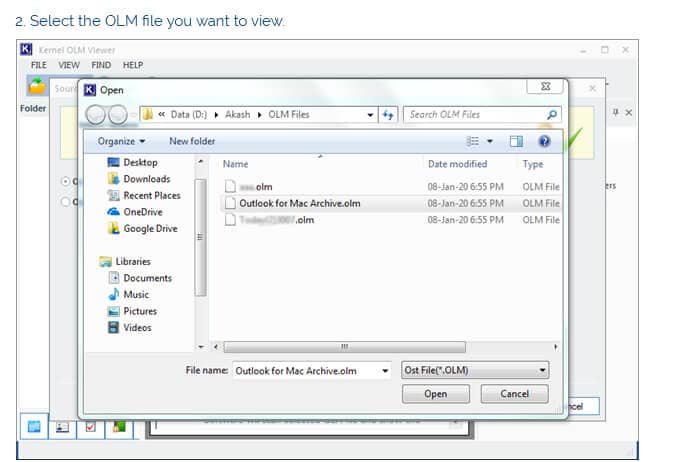Sort by the Type column header
Image resolution: width=698 pixels, height=462 pixels.
533,164
